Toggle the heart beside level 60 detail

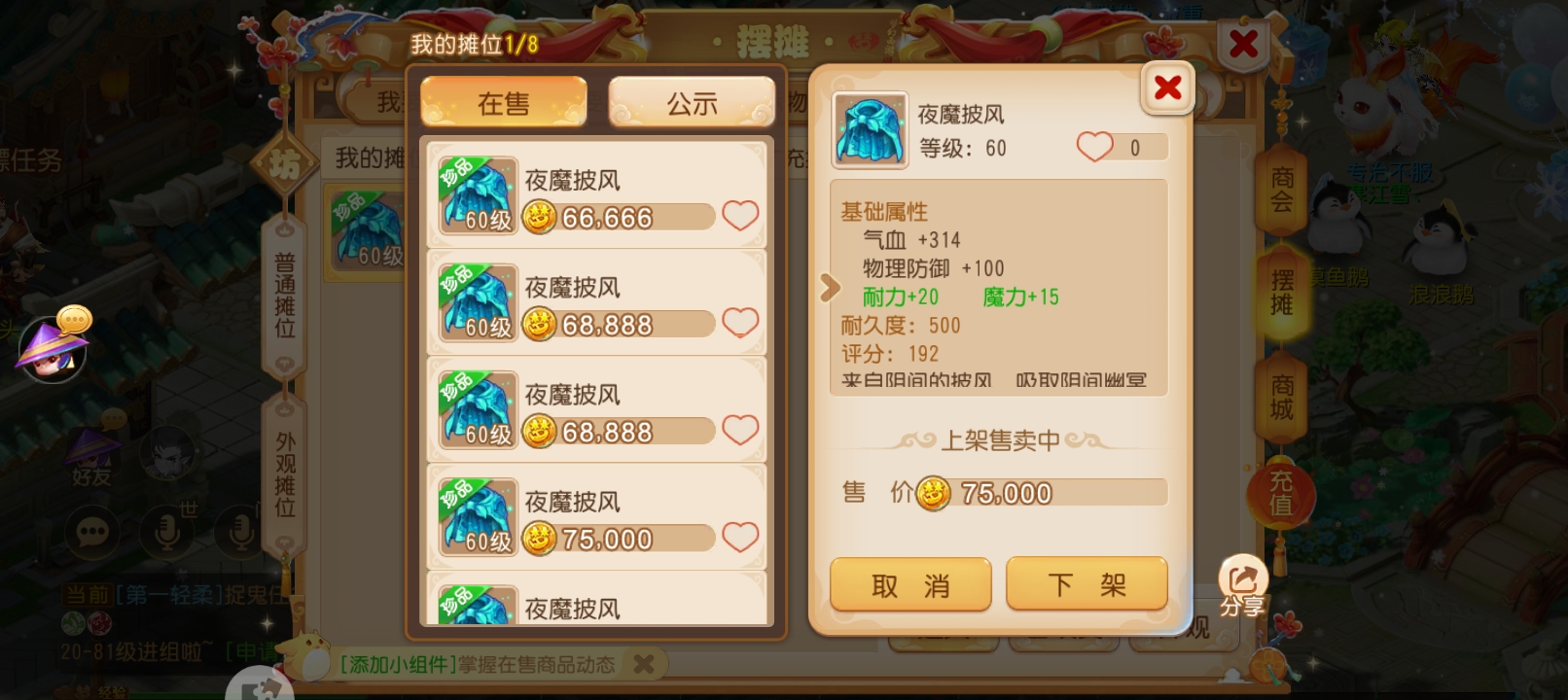click(1094, 148)
